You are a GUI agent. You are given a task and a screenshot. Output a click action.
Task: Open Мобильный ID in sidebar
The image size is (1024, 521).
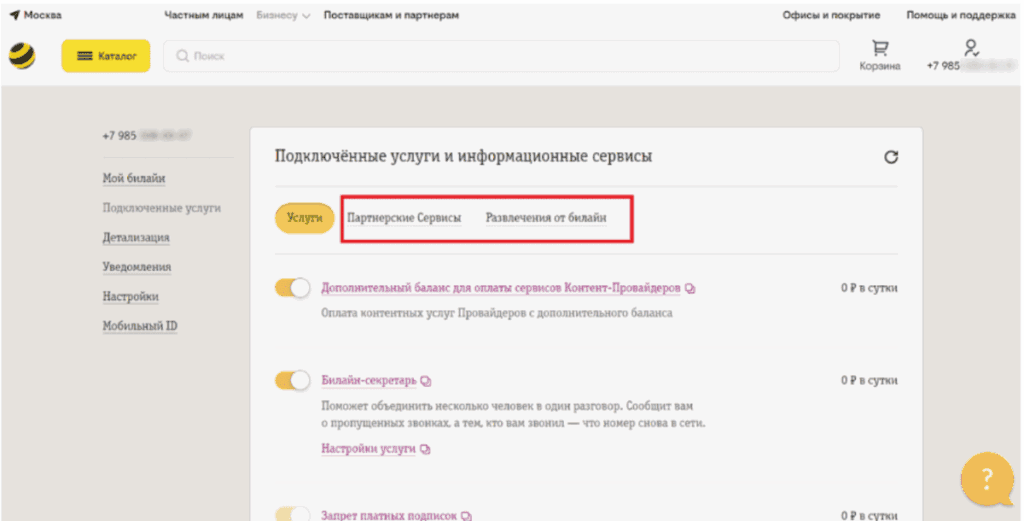coord(140,326)
